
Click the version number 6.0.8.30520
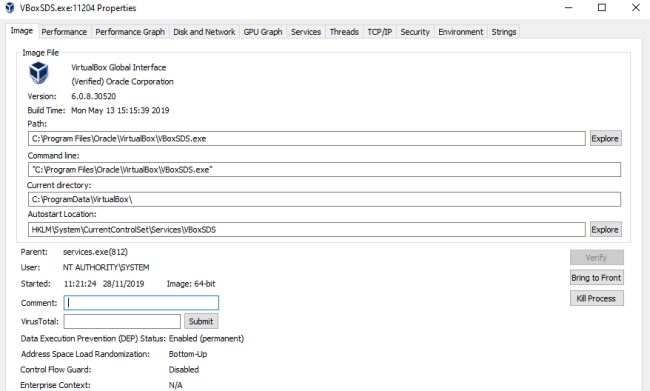[x=94, y=96]
